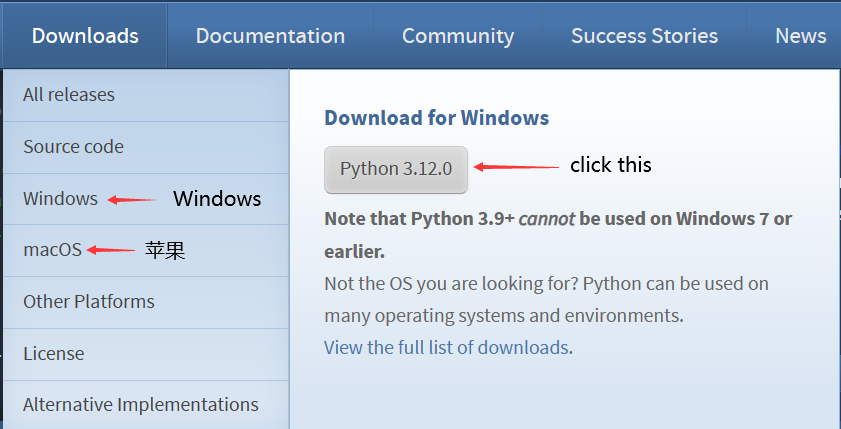This screenshot has height=429, width=841.
Task: Select Source code in the Downloads submenu
Action: 146,147
